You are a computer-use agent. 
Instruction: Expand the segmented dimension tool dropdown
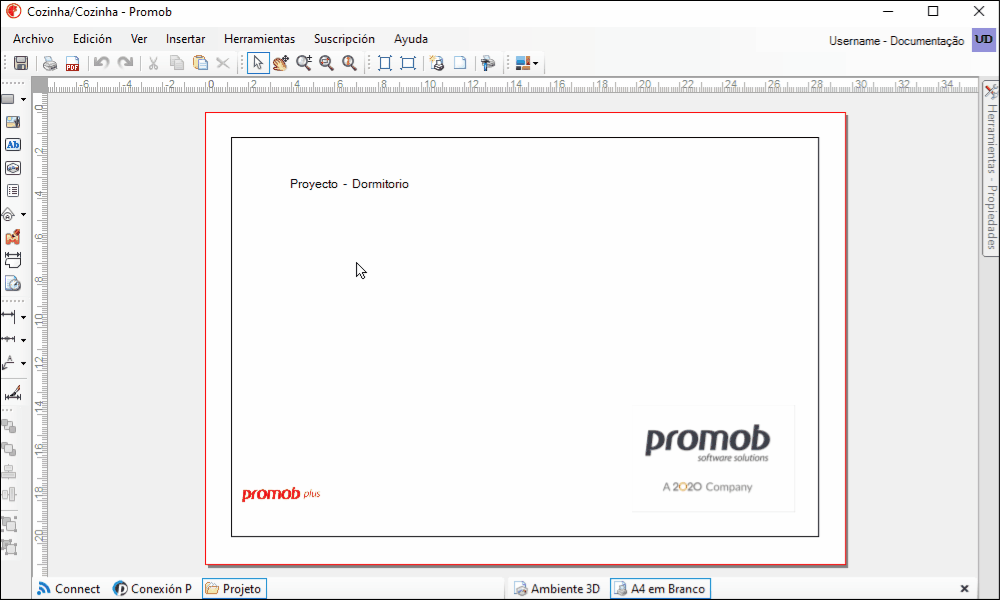[x=23, y=340]
